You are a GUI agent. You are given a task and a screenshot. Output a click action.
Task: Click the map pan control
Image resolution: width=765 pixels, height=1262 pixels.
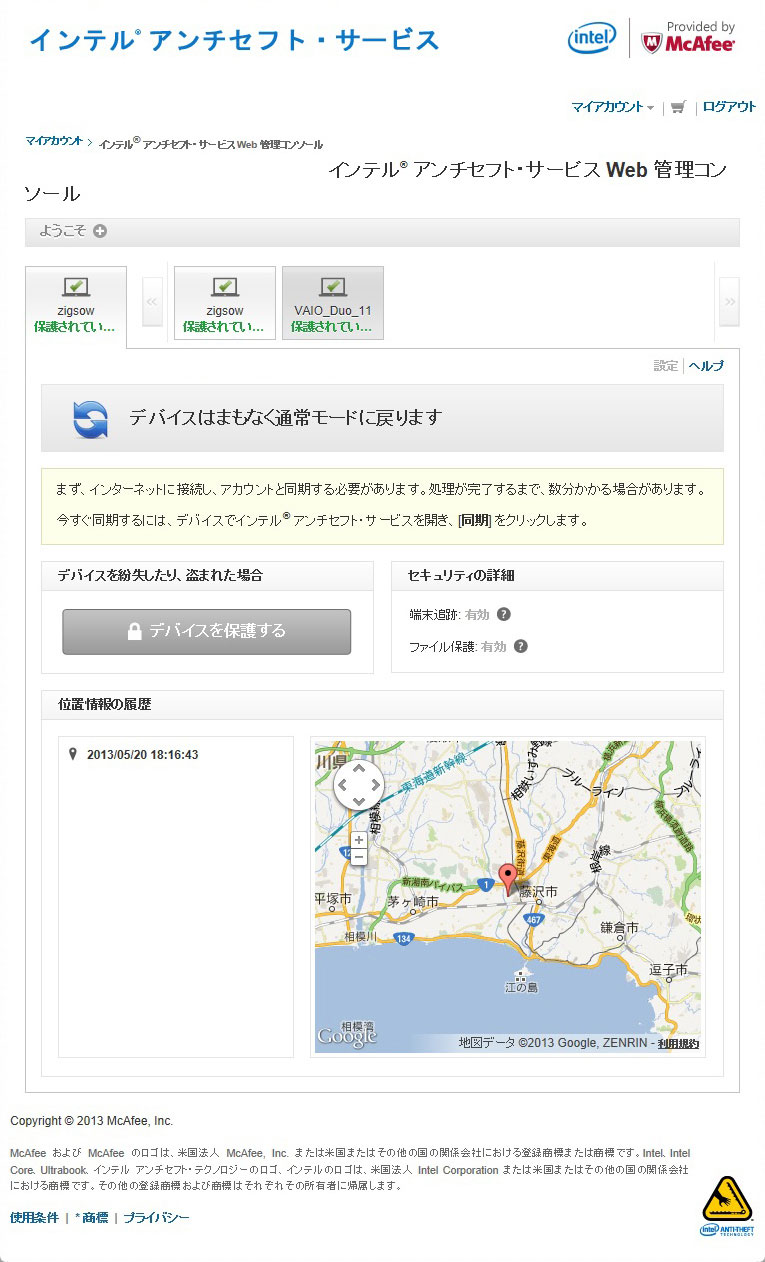coord(359,785)
